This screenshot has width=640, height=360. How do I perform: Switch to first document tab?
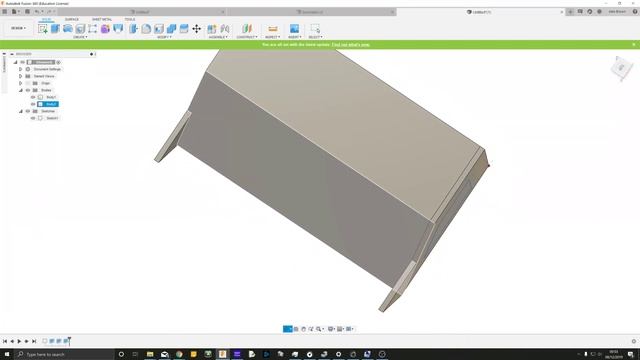[142, 12]
